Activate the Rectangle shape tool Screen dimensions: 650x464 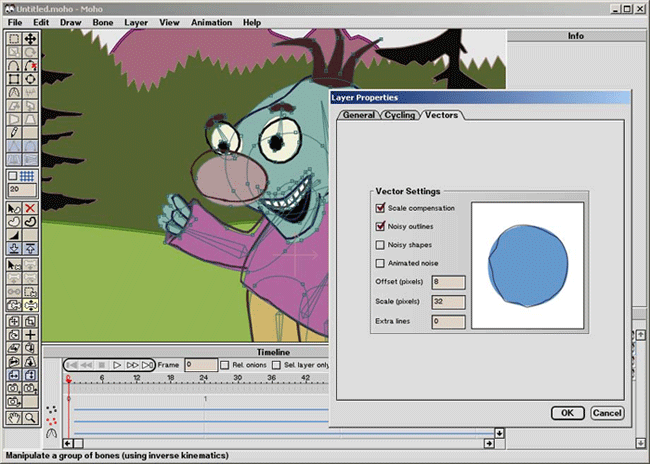click(14, 79)
